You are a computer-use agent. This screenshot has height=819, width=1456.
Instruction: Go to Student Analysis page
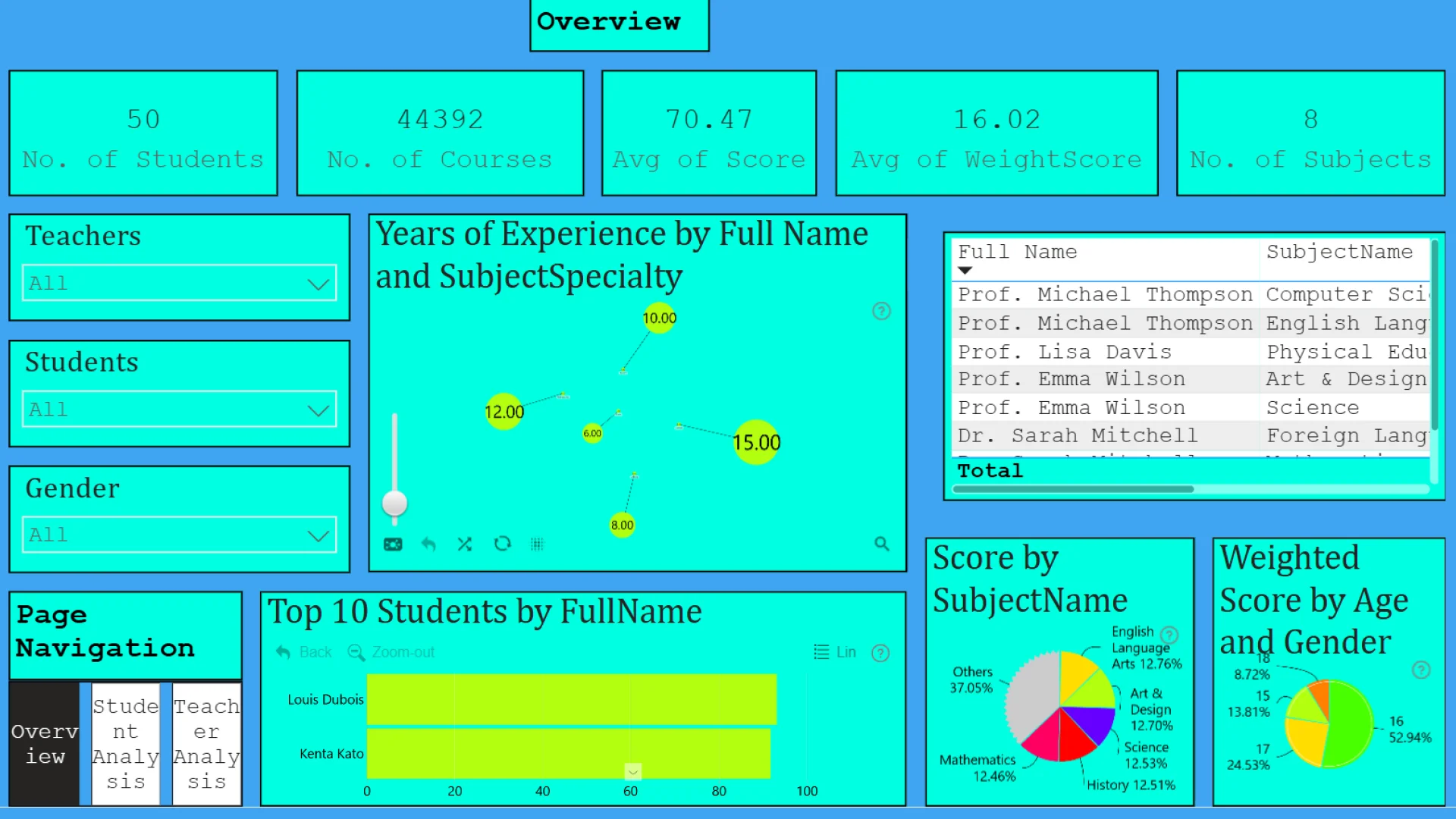click(126, 743)
